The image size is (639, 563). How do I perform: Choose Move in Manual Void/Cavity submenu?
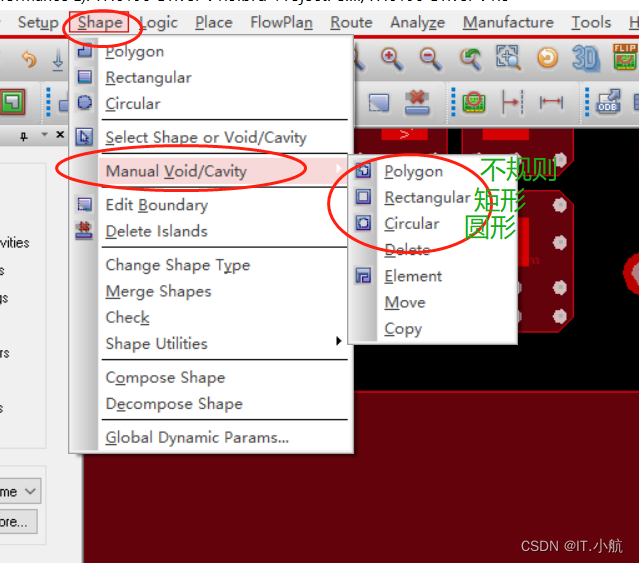(434, 302)
